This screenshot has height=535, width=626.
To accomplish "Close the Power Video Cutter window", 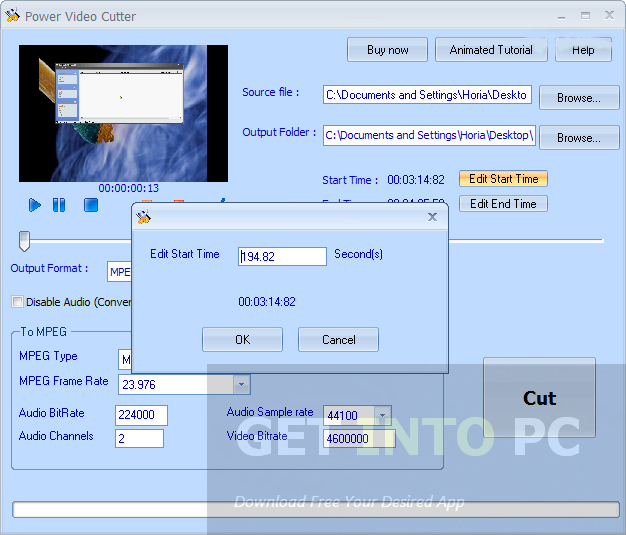I will click(609, 16).
